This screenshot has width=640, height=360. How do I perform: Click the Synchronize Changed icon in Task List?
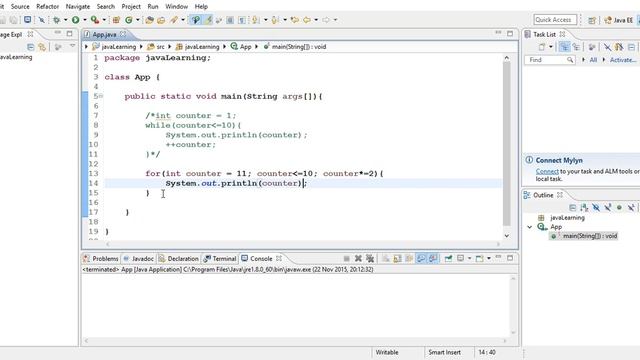619,47
